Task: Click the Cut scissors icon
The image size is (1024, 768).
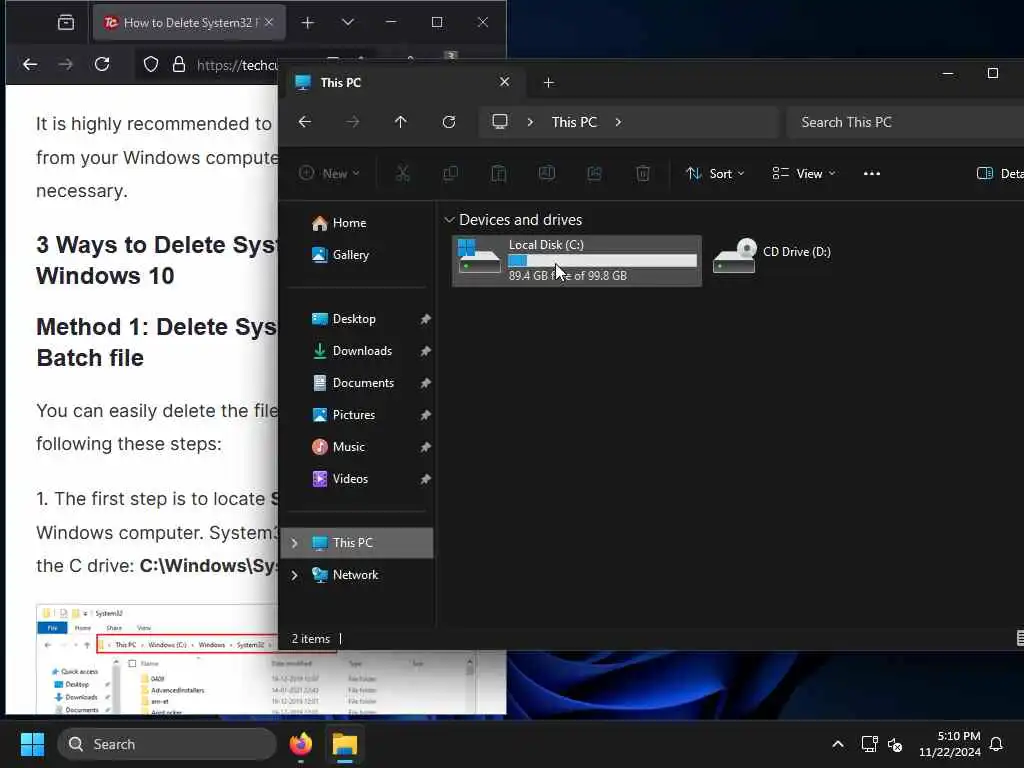Action: 402,173
